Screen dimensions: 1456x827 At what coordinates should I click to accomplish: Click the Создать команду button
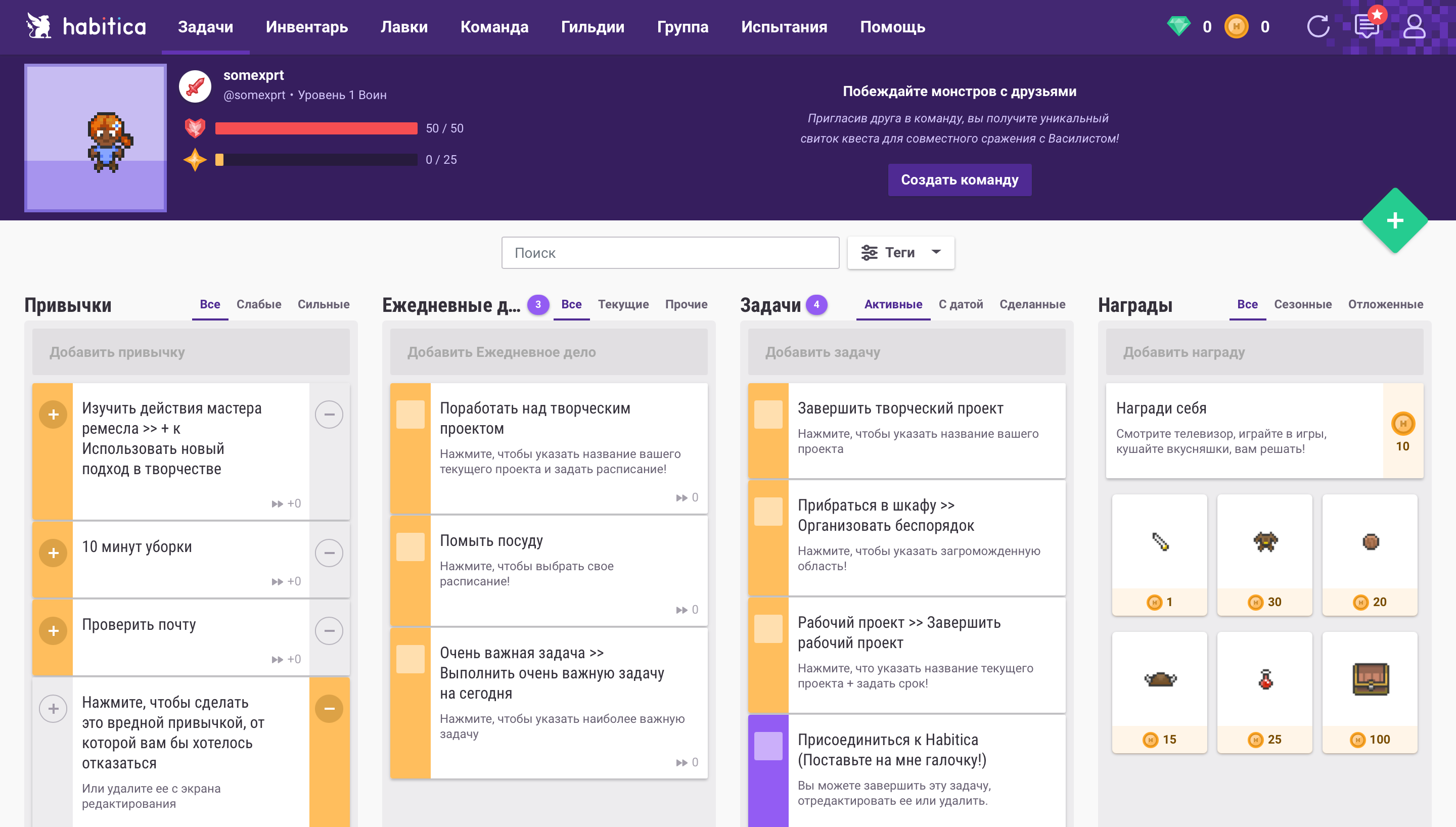[960, 180]
